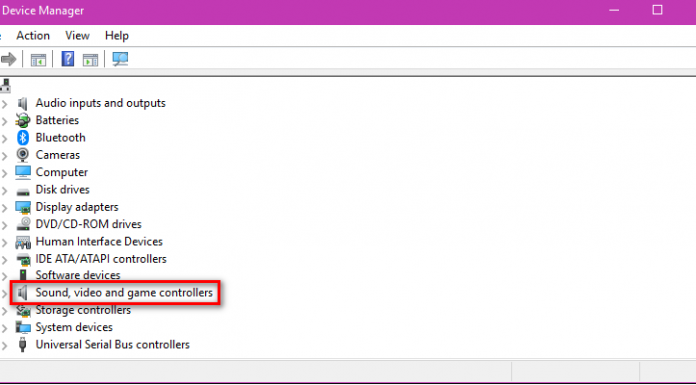This screenshot has width=696, height=385.
Task: Expand the System devices node arrow
Action: pyautogui.click(x=4, y=329)
